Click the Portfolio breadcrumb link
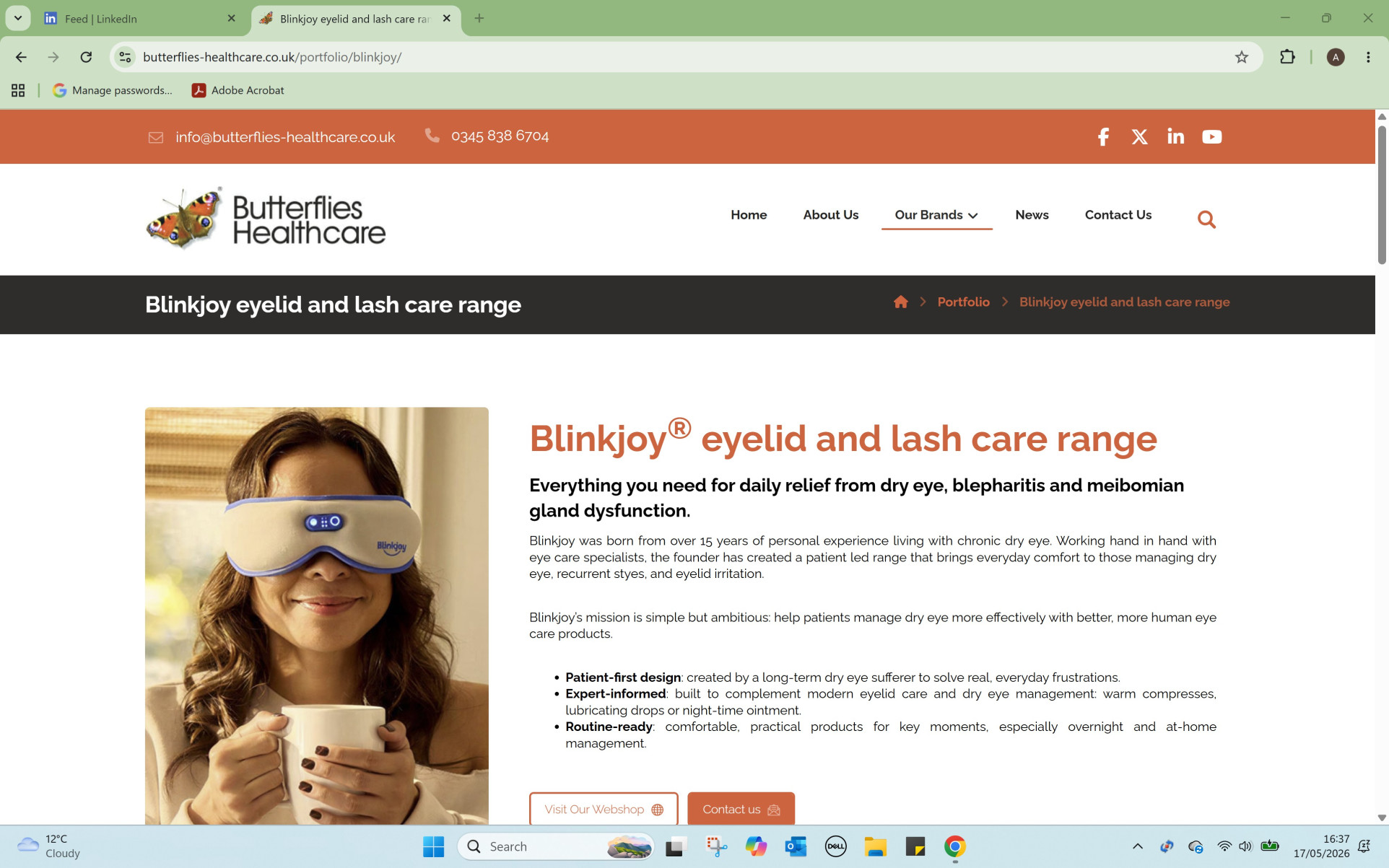 (963, 302)
